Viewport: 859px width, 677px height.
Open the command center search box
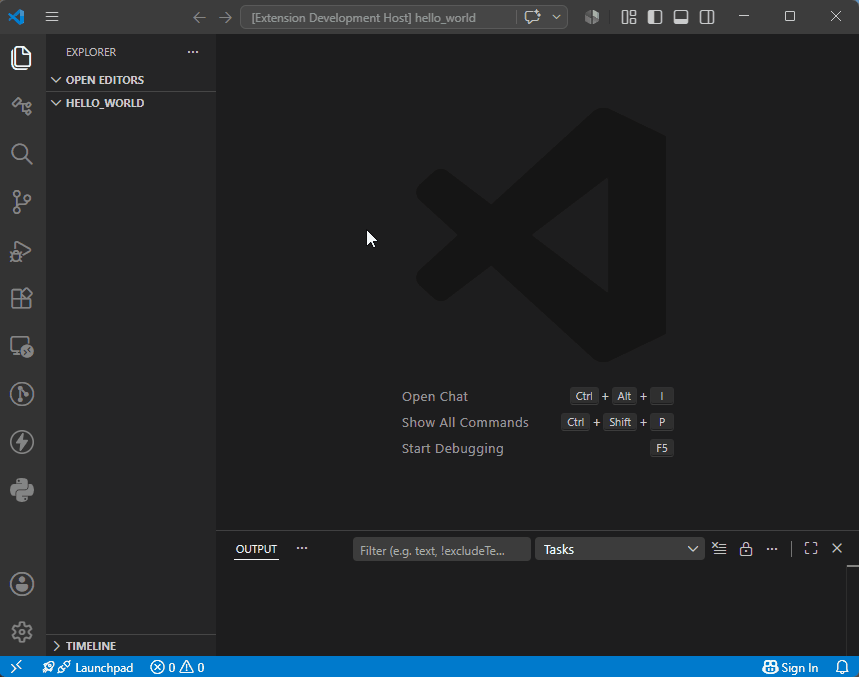tap(378, 18)
